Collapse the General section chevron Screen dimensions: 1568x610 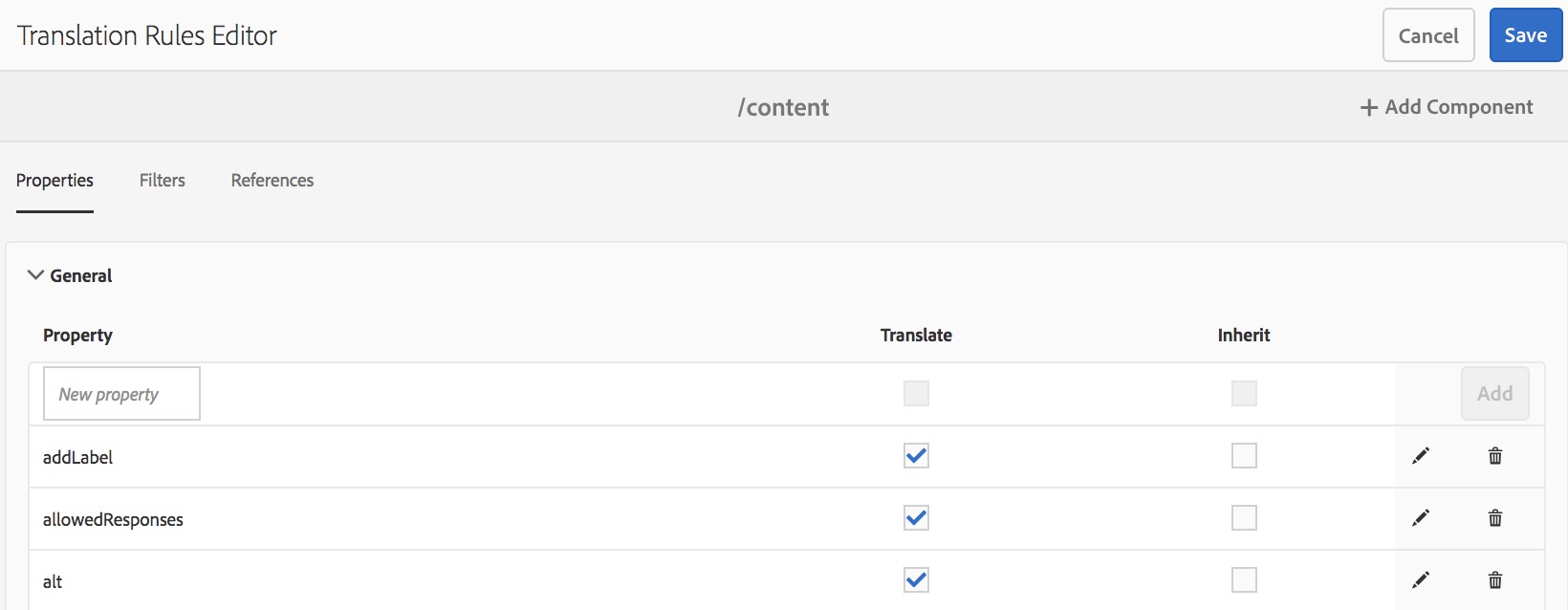click(36, 275)
